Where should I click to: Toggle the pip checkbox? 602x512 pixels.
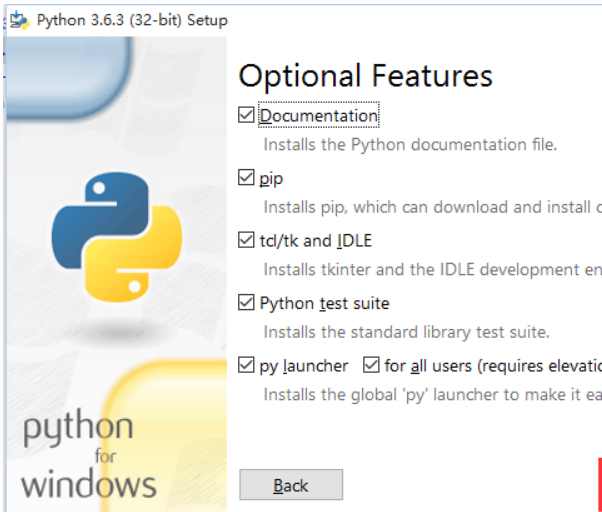click(x=247, y=178)
